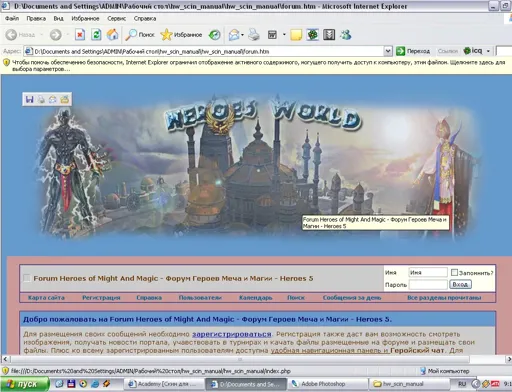Click the Go (Переход) green arrow button
This screenshot has width=512, height=392.
pyautogui.click(x=413, y=51)
